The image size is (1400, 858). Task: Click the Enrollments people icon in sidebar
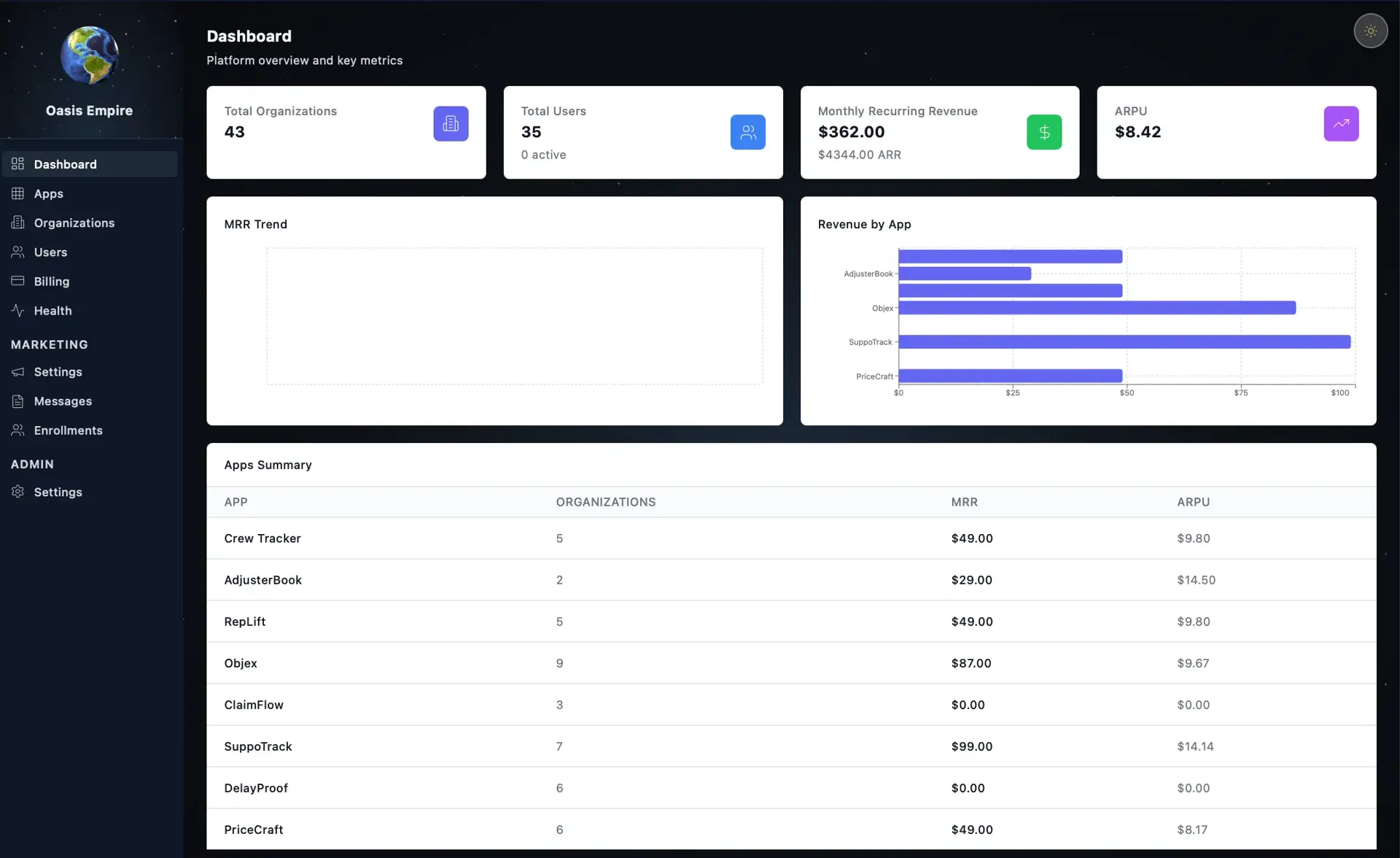pos(18,430)
